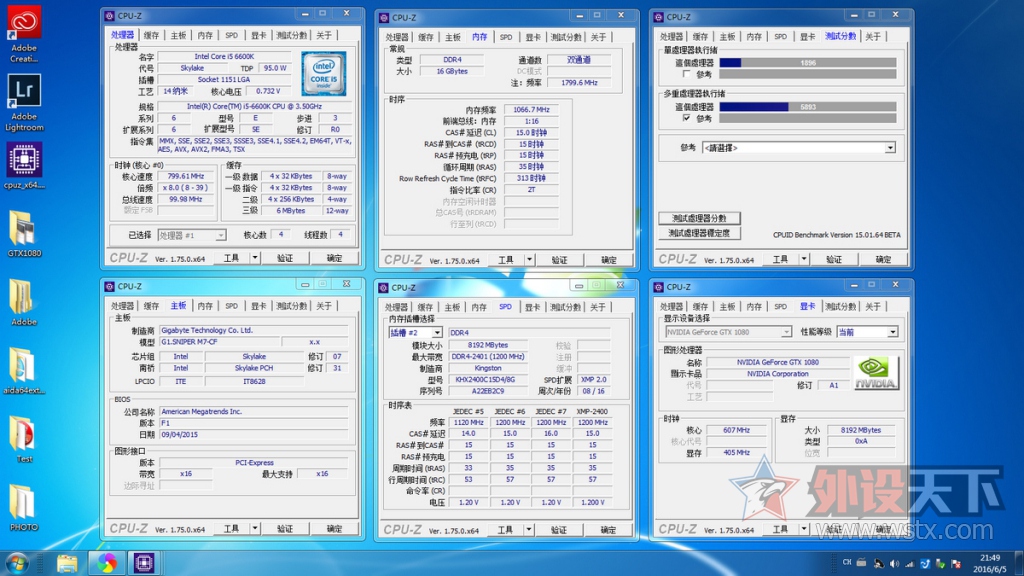Open the 参考 <请选择> reference dropdown
Screen dimensions: 1024x576
point(889,148)
